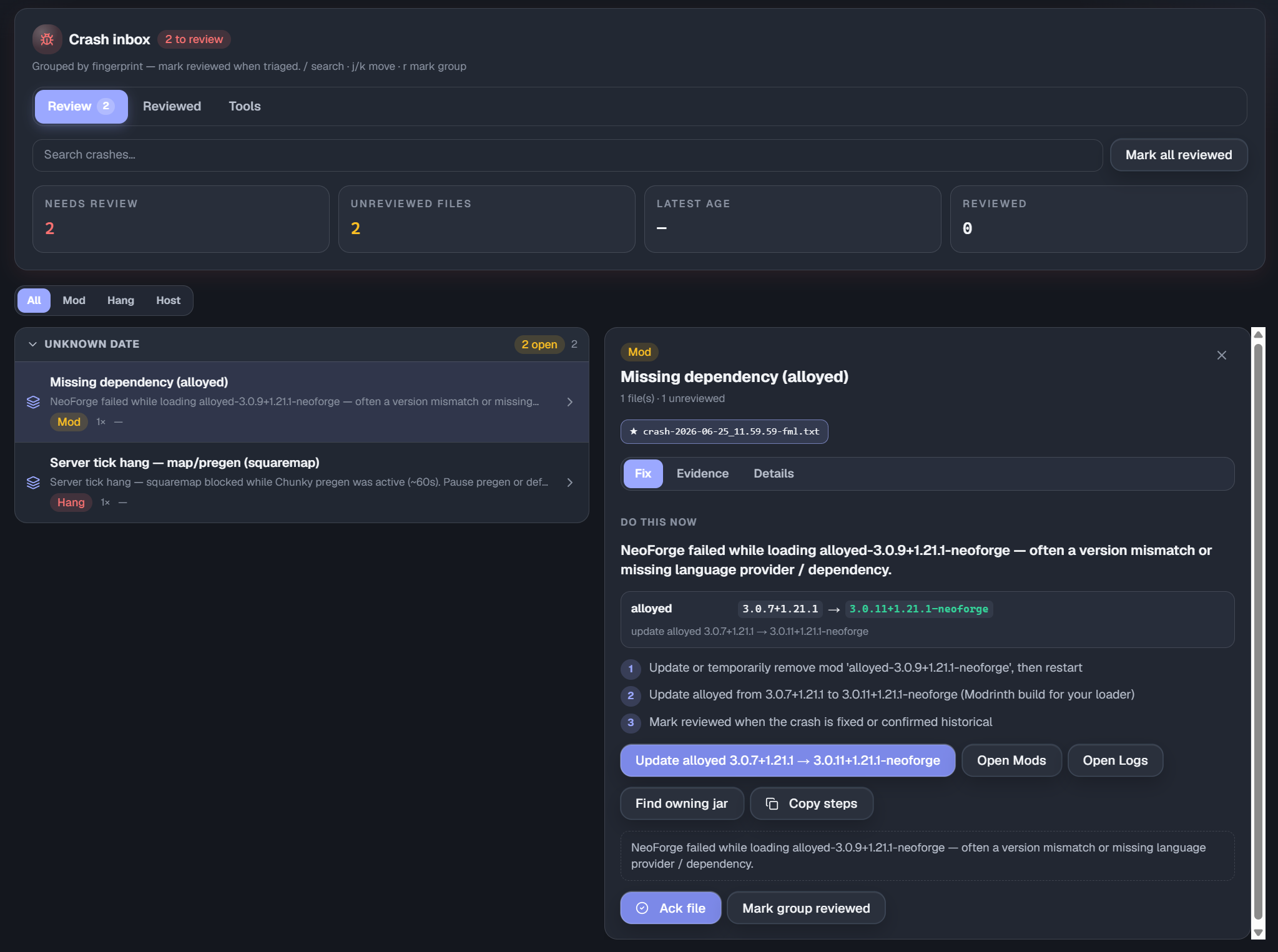Viewport: 1278px width, 952px height.
Task: Switch to the Evidence tab
Action: [702, 474]
